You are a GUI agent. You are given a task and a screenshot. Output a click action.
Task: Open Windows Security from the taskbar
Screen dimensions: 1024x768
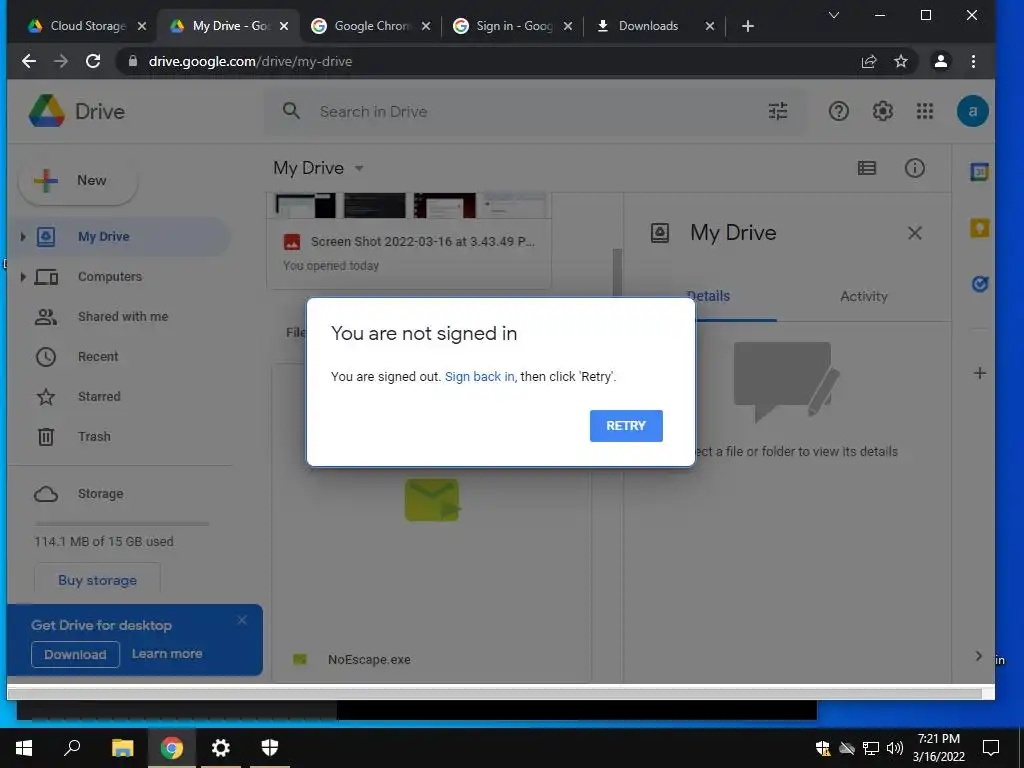pos(270,748)
